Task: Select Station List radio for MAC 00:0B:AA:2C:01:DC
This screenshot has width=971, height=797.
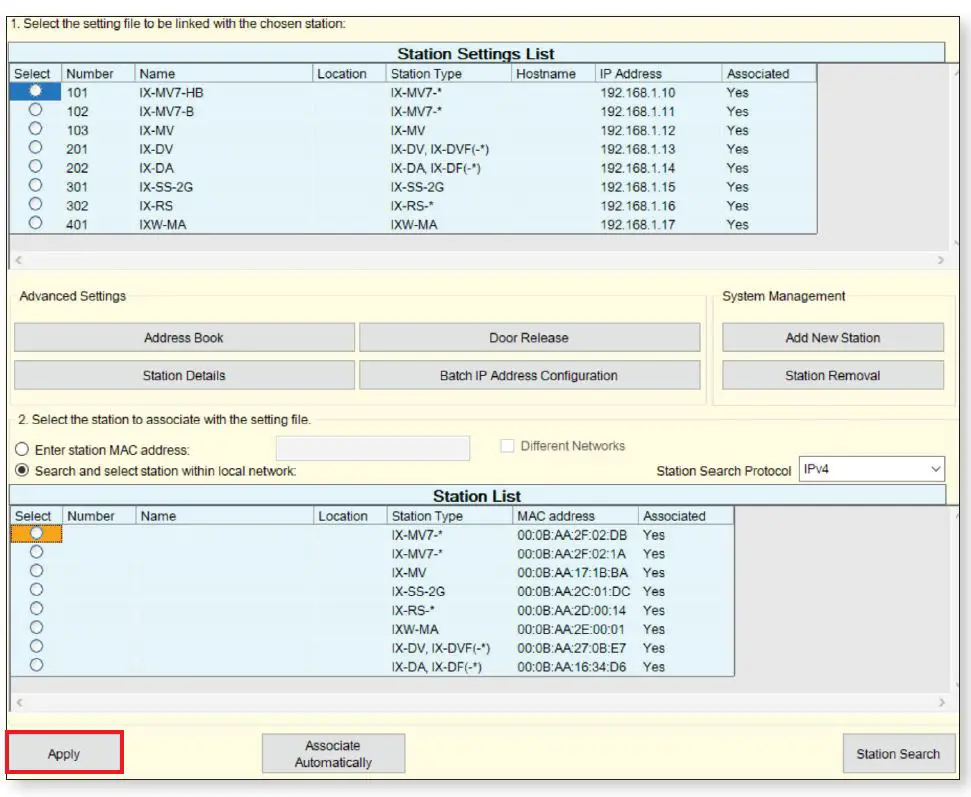Action: [36, 590]
